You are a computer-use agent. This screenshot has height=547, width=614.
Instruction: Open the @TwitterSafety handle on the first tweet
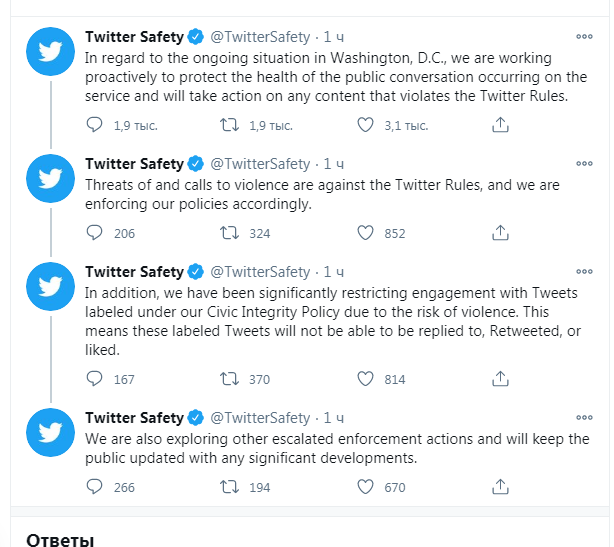point(260,37)
